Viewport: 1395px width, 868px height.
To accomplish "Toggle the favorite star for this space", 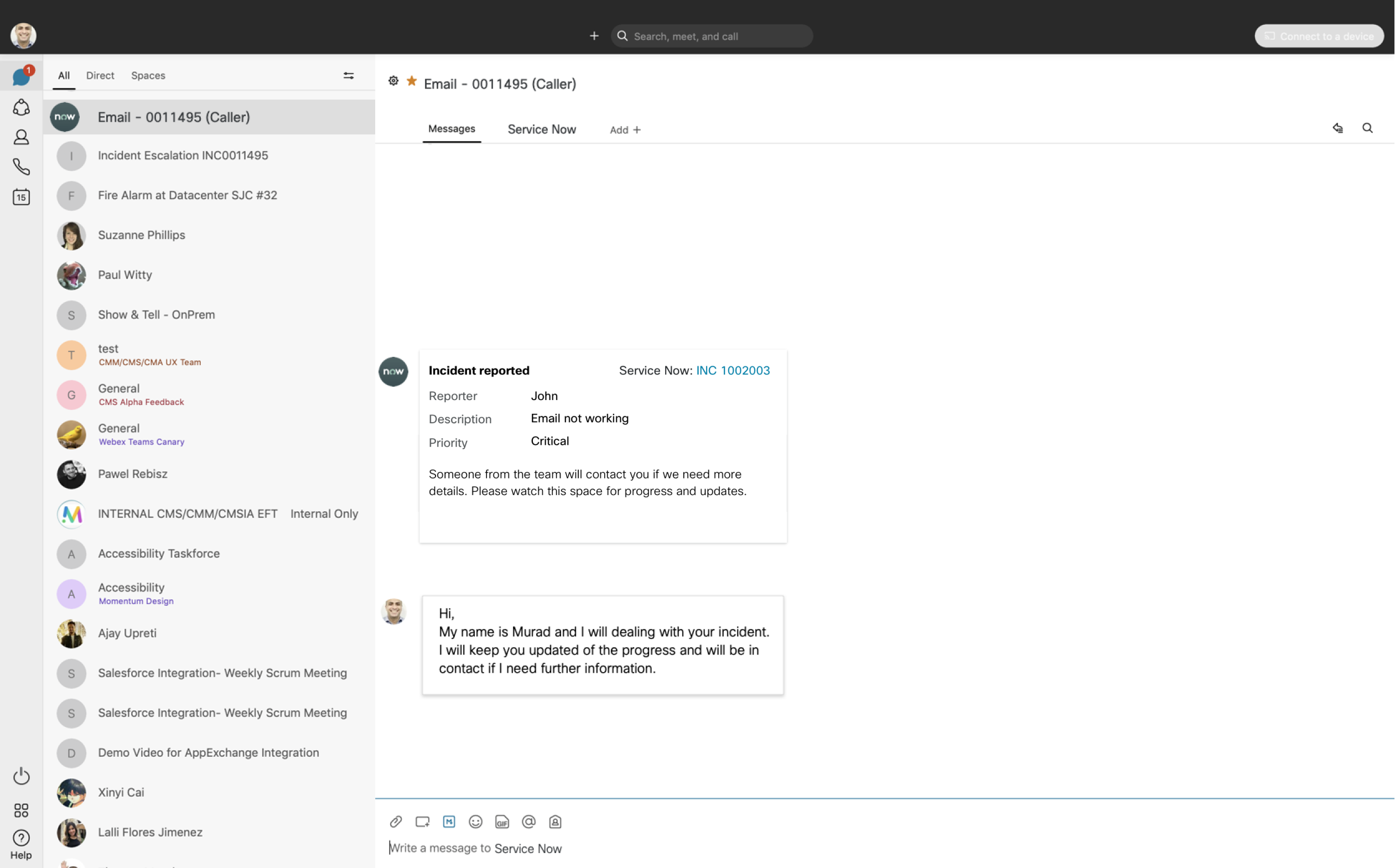I will (x=412, y=81).
